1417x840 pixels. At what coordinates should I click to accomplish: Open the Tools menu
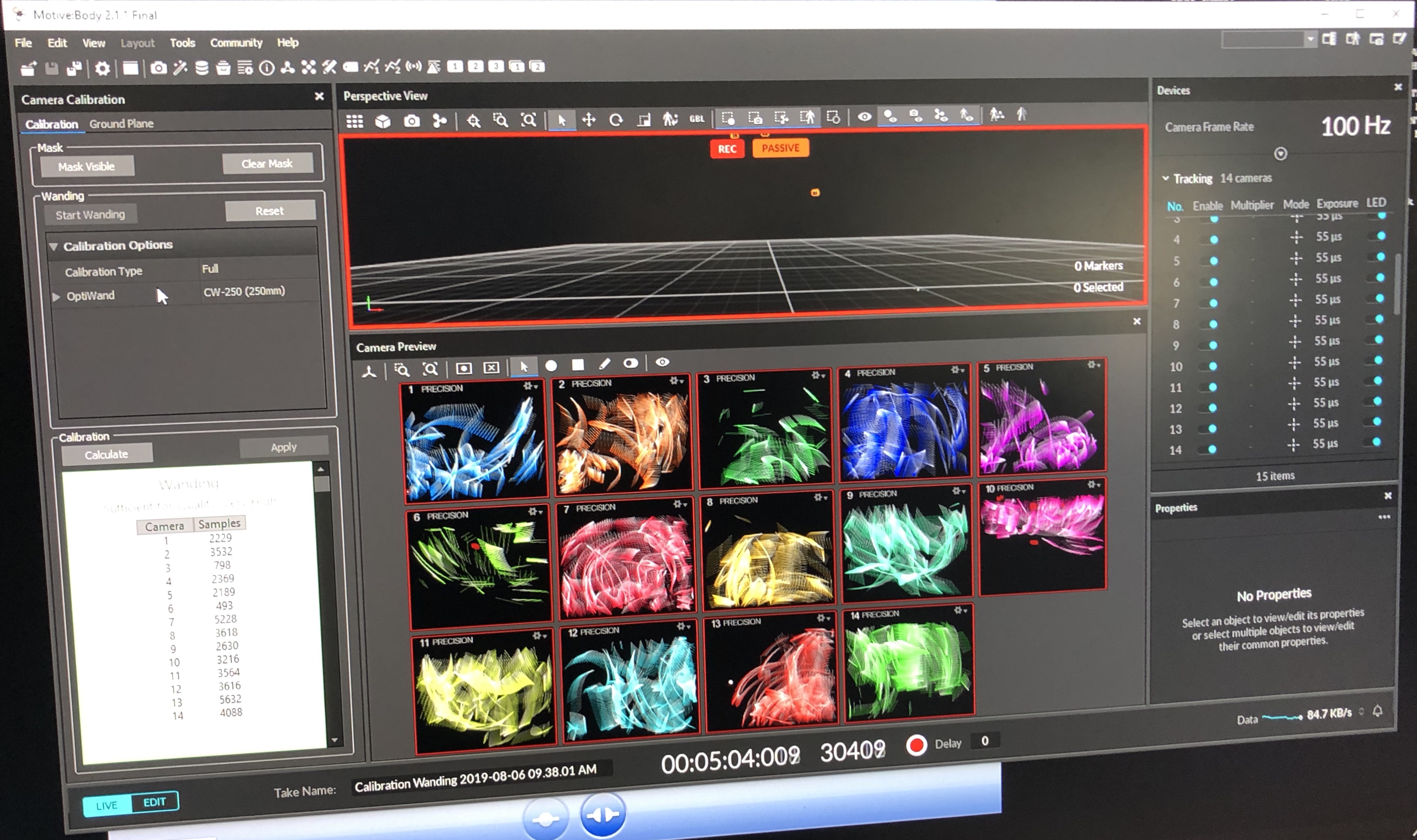(x=182, y=43)
